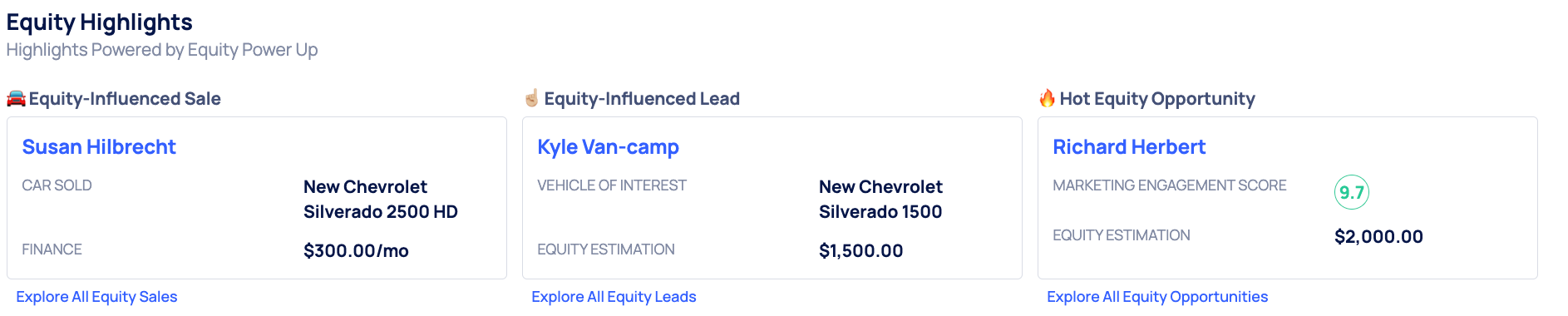Viewport: 1568px width, 316px height.
Task: Click the pointing finger icon beside Equity-Influenced Lead
Action: (x=531, y=98)
